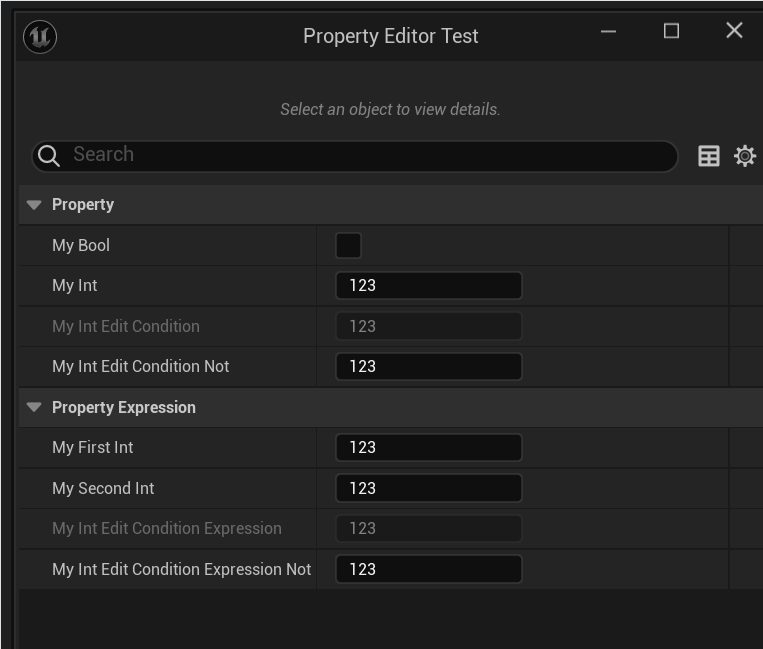Click the Unreal Engine logo icon
This screenshot has height=649, width=763.
pyautogui.click(x=39, y=37)
